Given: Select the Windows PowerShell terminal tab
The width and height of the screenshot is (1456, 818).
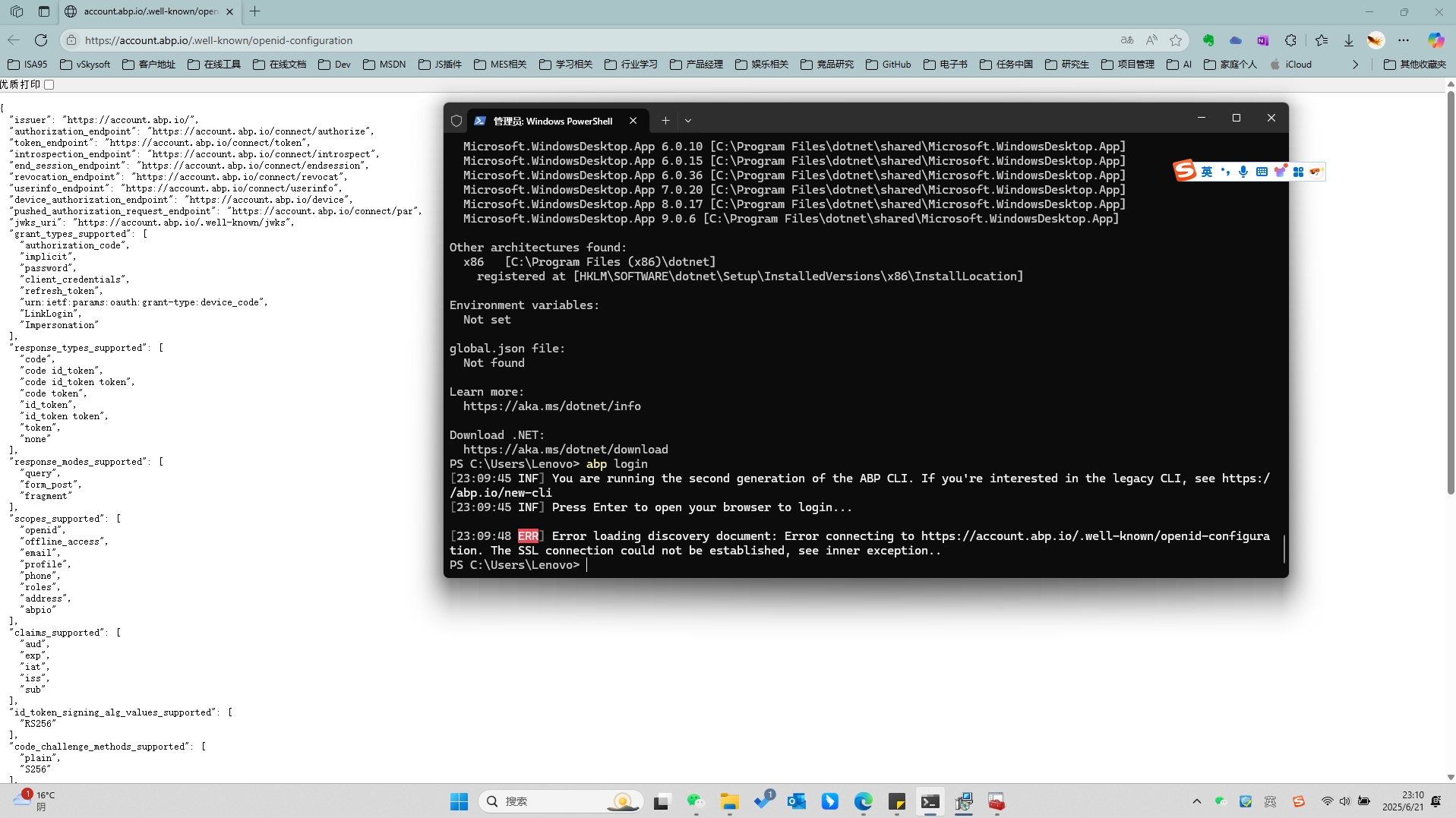Looking at the screenshot, I should point(552,121).
